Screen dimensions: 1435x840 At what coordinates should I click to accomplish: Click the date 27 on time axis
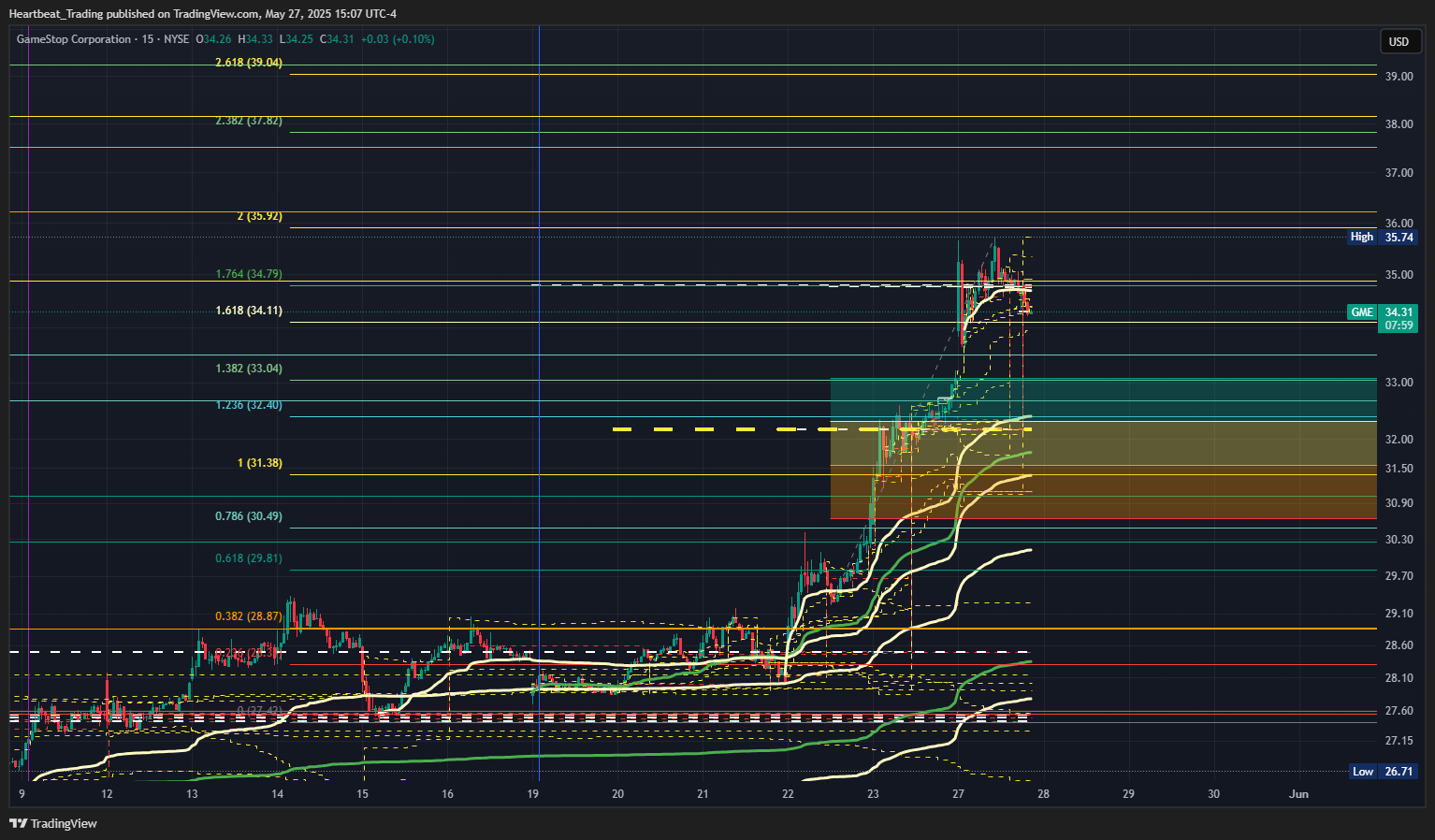(958, 794)
